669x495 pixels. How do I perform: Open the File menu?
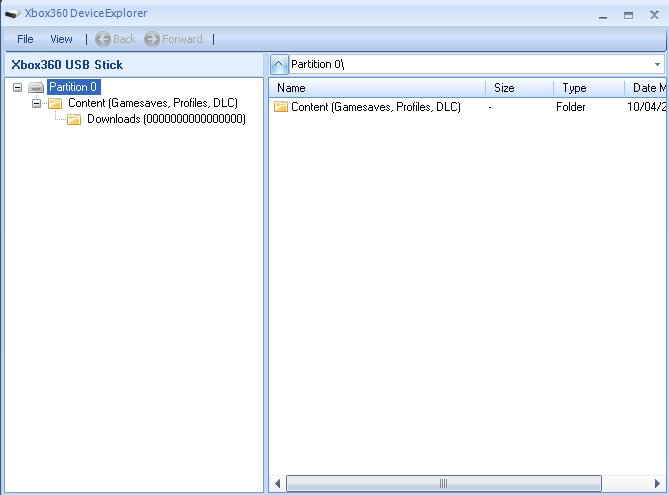point(25,39)
